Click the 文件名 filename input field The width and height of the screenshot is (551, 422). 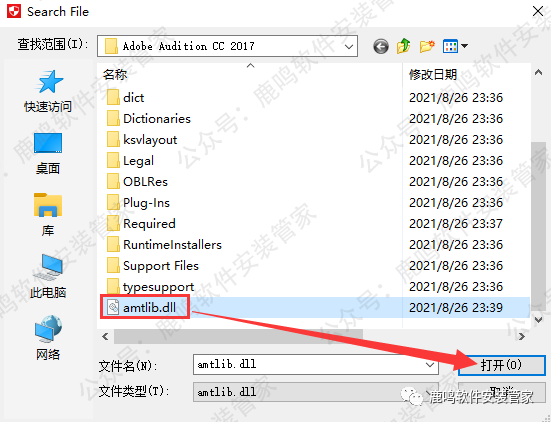click(x=316, y=364)
